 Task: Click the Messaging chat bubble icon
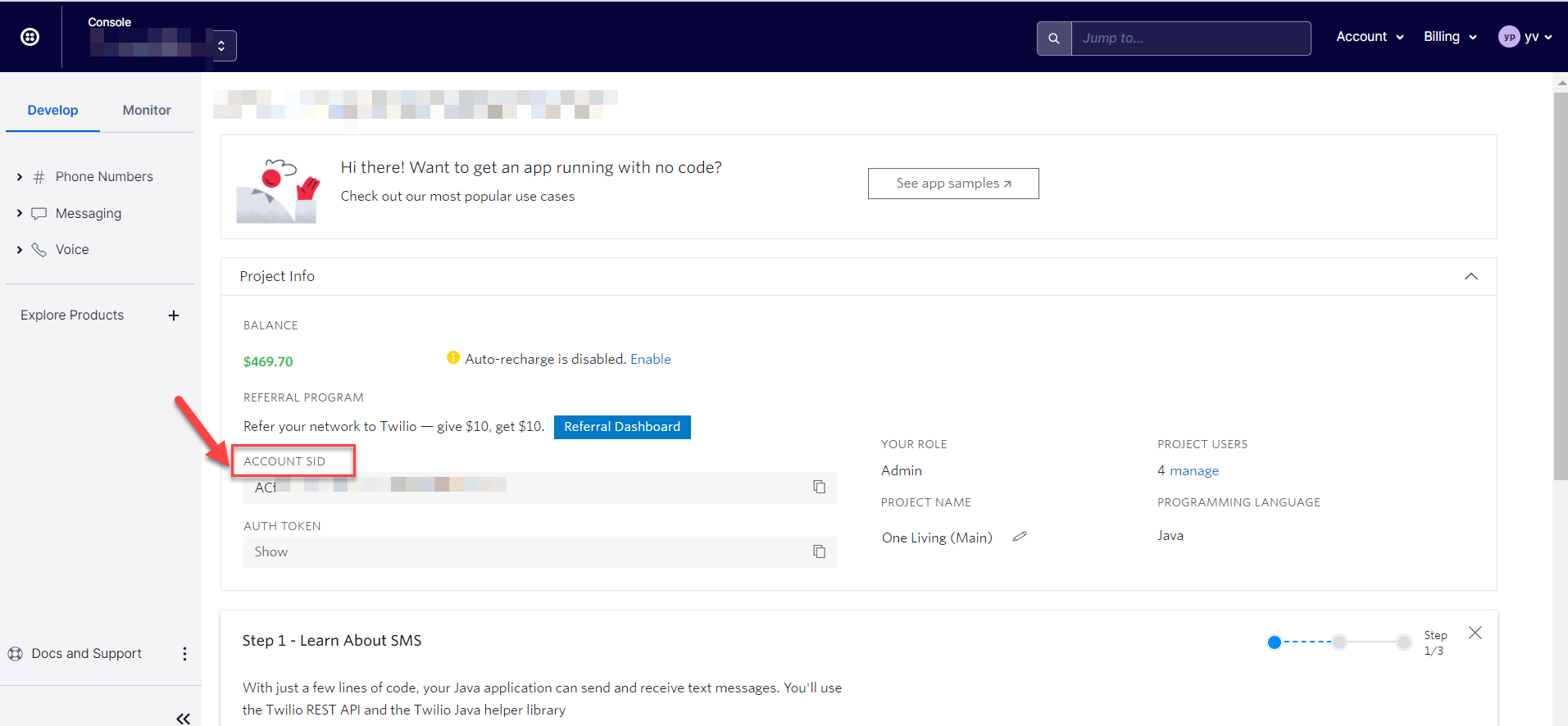tap(39, 214)
